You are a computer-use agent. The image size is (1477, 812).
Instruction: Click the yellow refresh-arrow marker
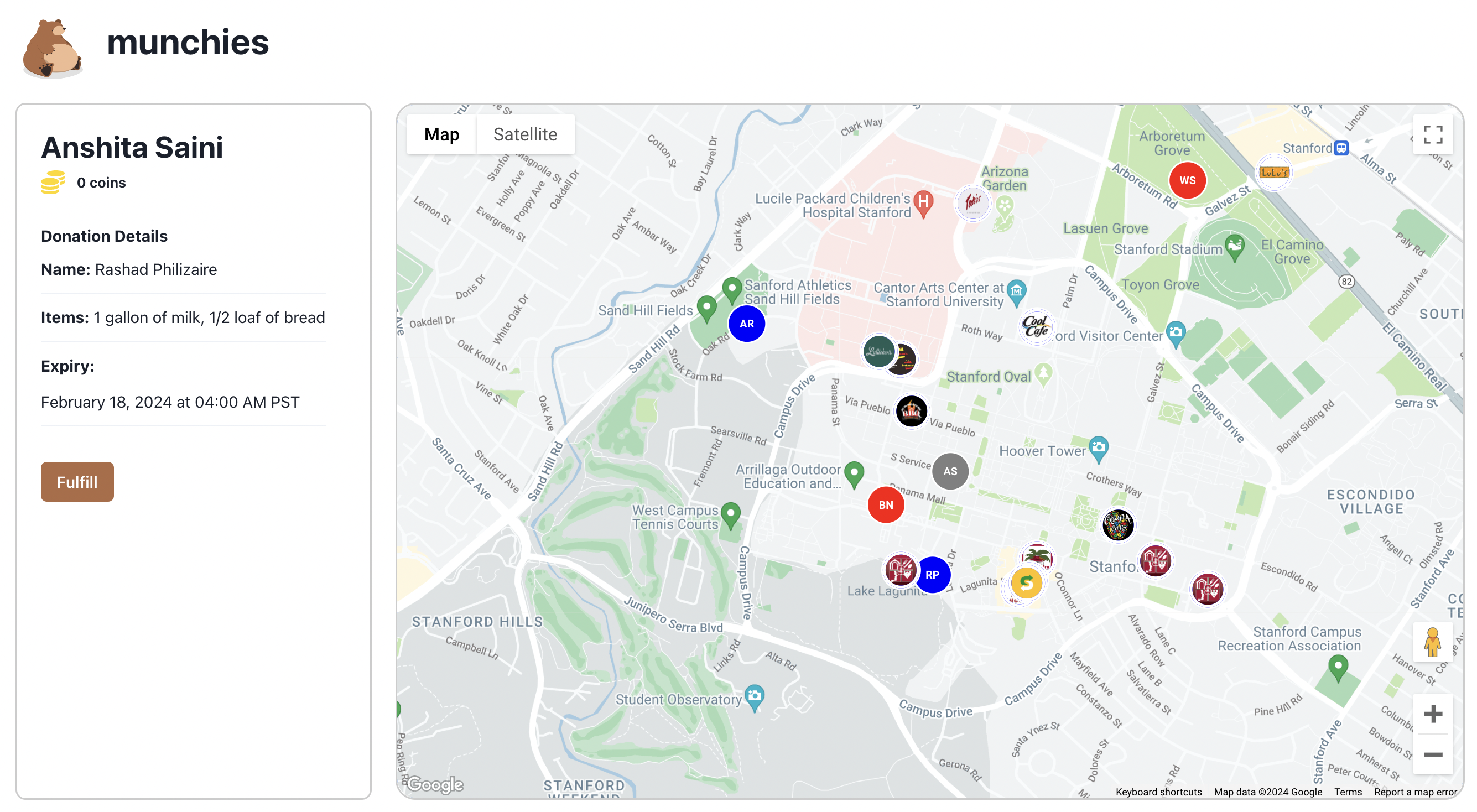click(1026, 583)
